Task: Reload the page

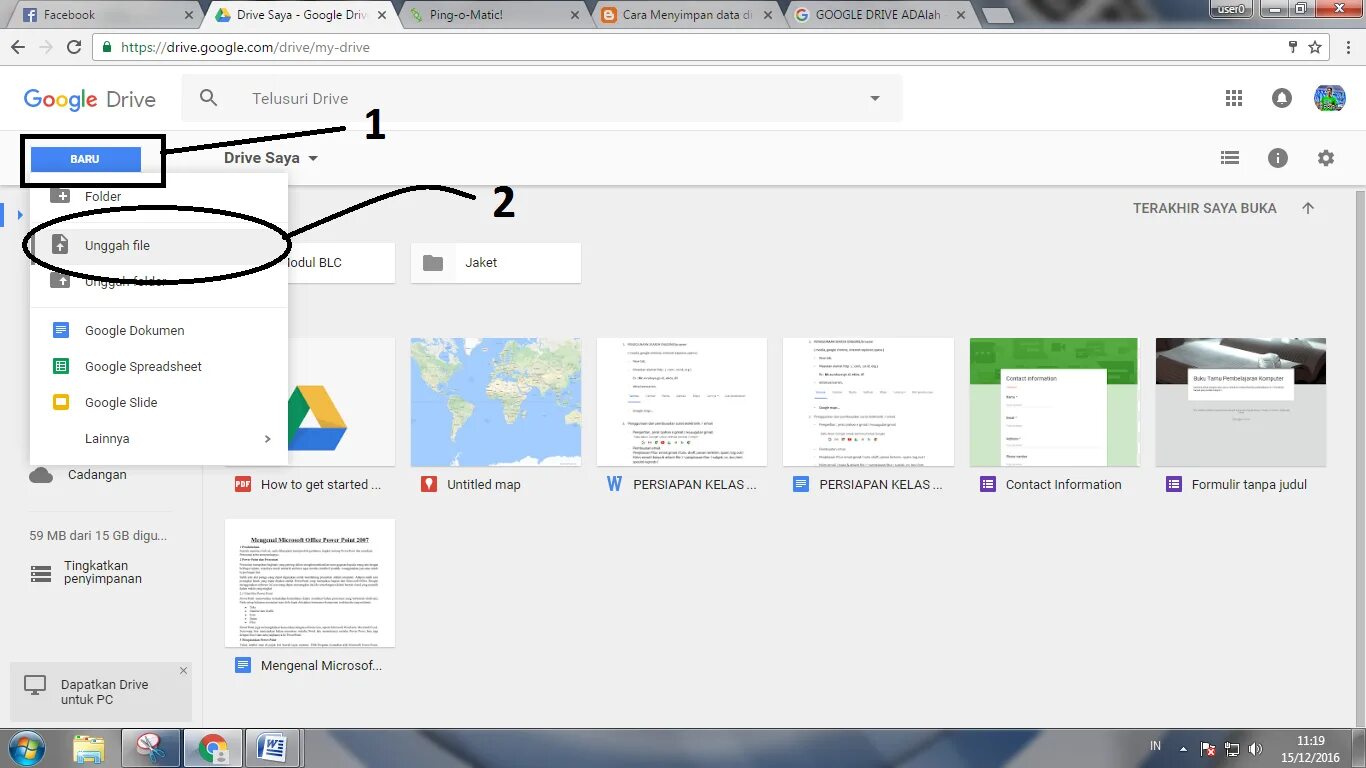Action: click(x=73, y=47)
